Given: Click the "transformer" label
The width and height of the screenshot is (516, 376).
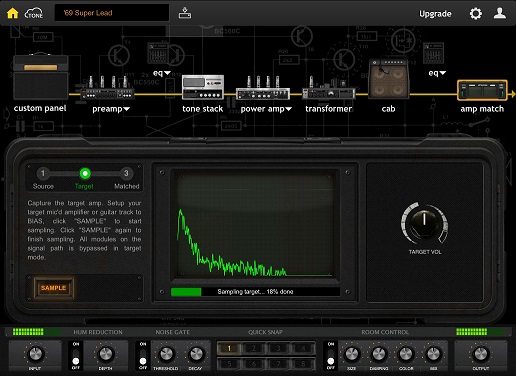Looking at the screenshot, I should click(x=328, y=109).
